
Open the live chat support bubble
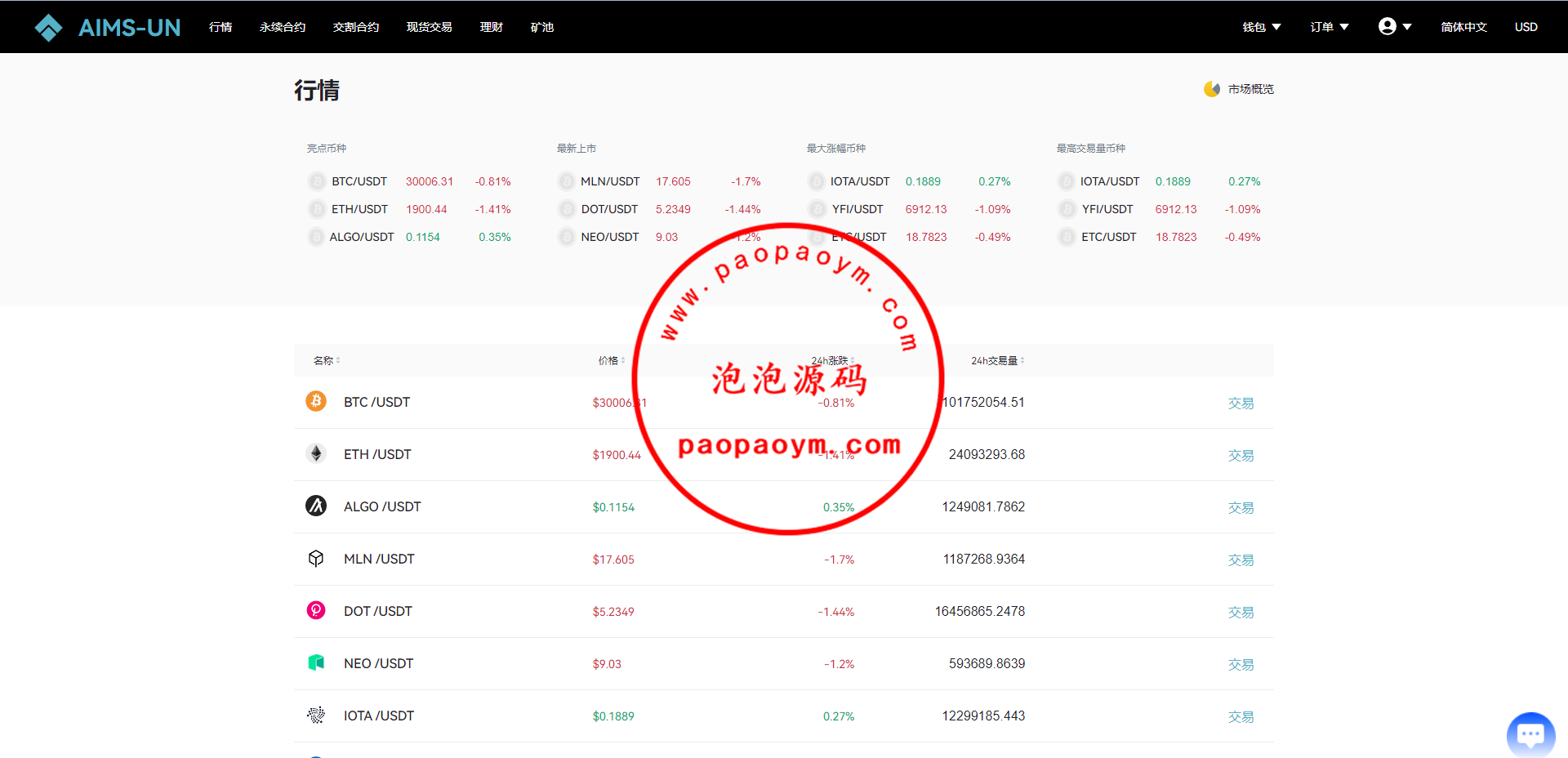point(1530,734)
